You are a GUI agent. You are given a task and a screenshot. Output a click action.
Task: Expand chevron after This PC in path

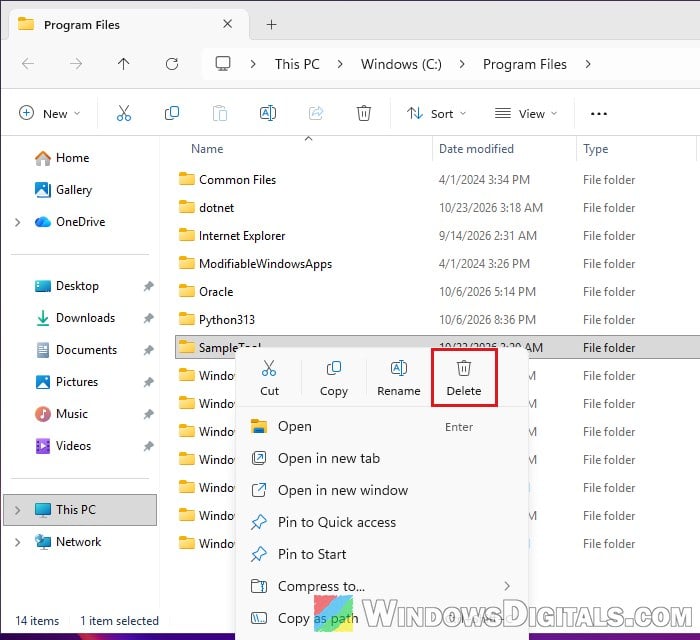(x=340, y=64)
